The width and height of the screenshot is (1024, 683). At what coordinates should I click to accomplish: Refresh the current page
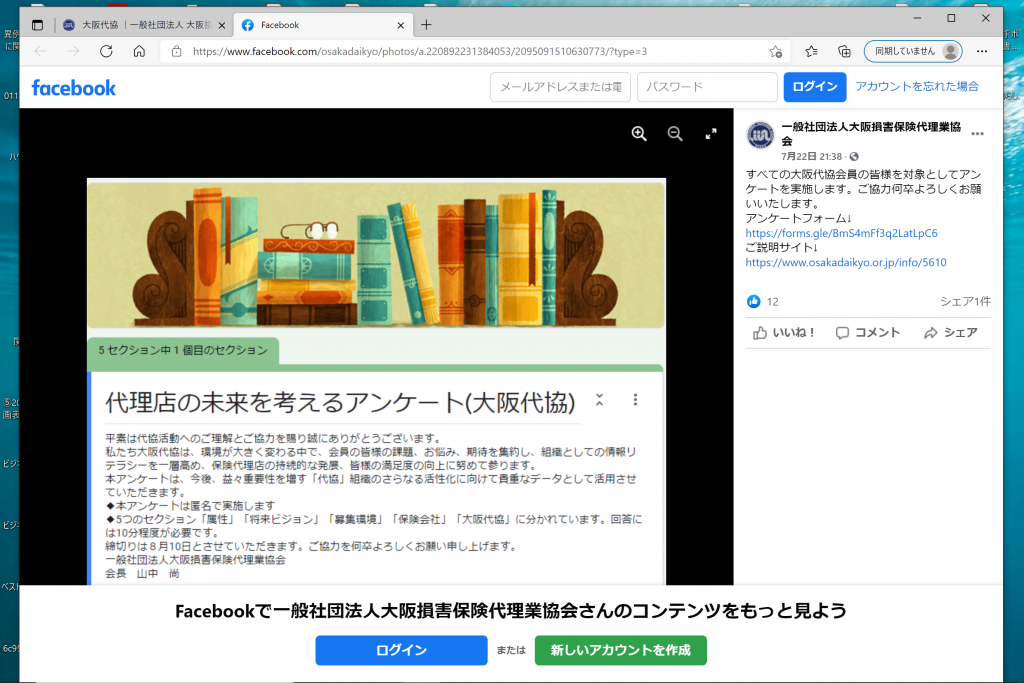[106, 51]
